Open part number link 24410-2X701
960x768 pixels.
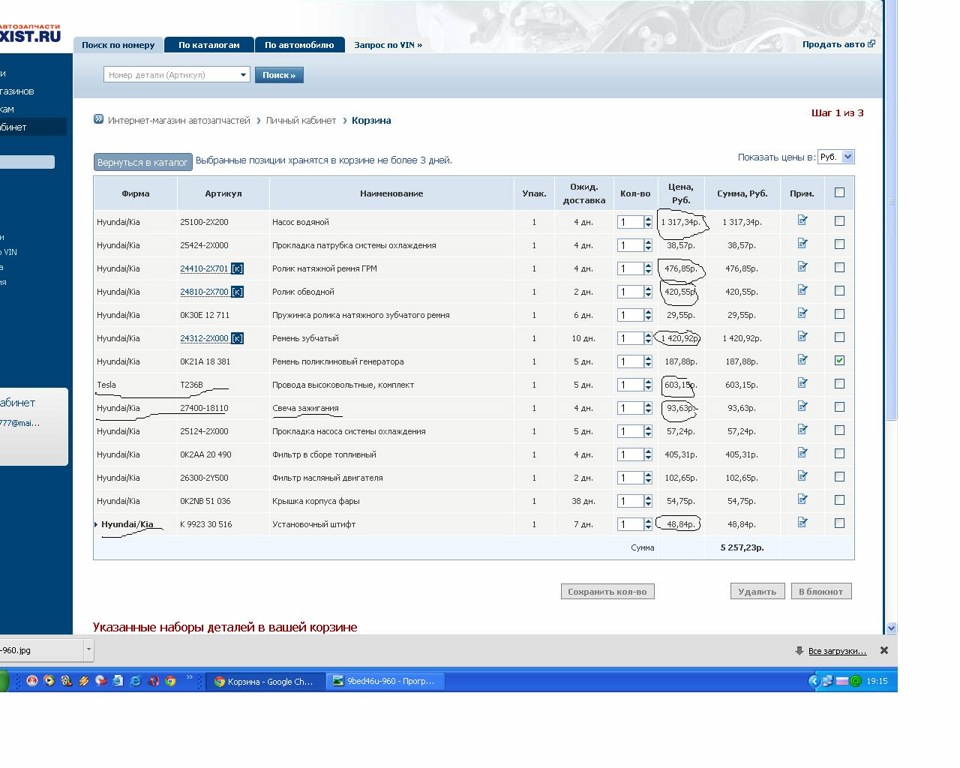(x=204, y=269)
